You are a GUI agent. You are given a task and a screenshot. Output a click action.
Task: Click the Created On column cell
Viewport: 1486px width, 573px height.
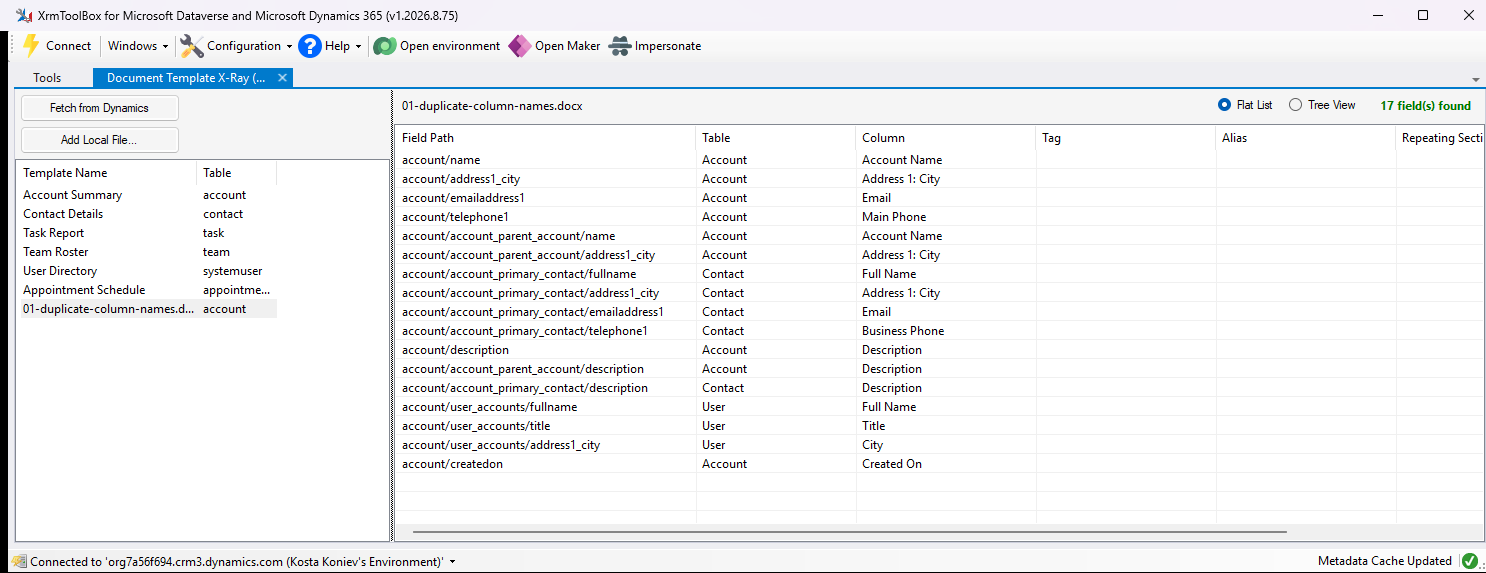coord(892,464)
